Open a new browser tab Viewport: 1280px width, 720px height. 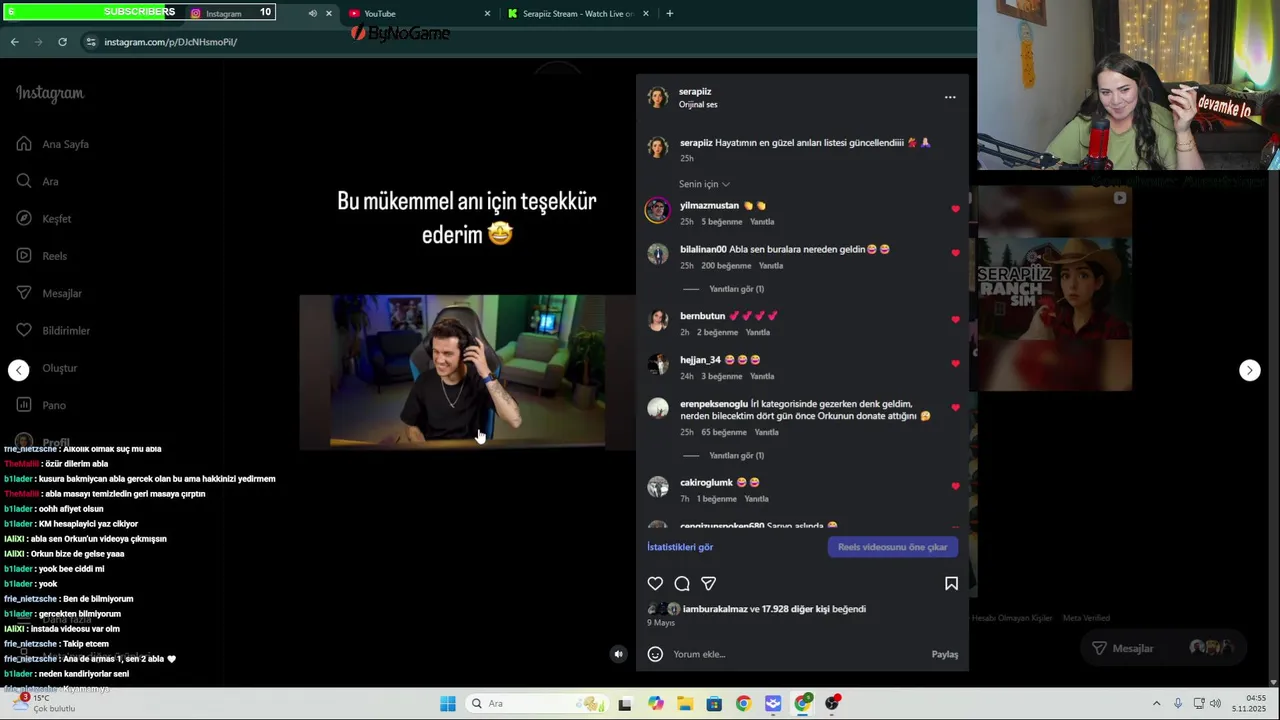pyautogui.click(x=669, y=13)
